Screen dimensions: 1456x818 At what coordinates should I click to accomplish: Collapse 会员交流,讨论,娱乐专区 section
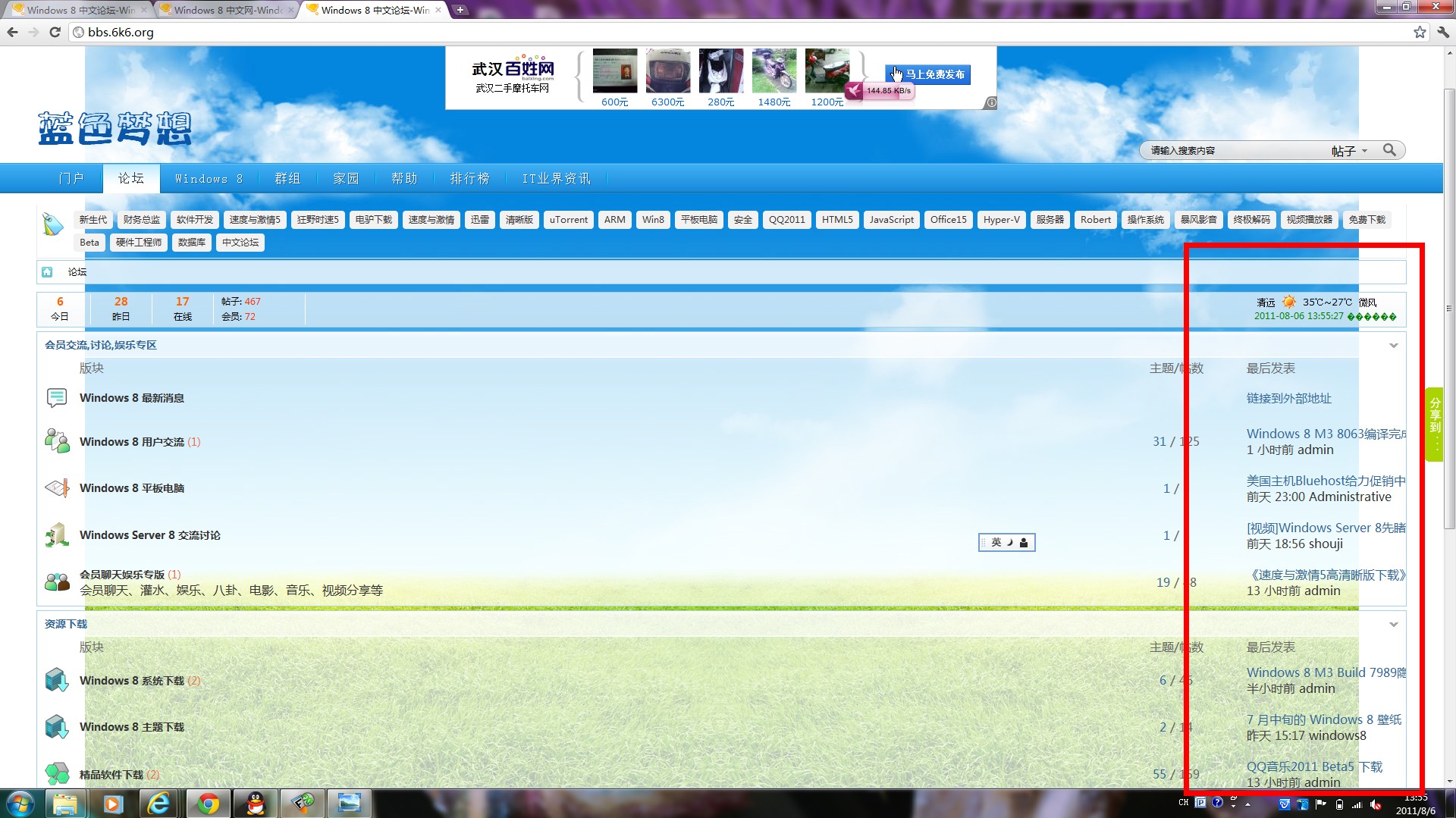coord(1393,346)
